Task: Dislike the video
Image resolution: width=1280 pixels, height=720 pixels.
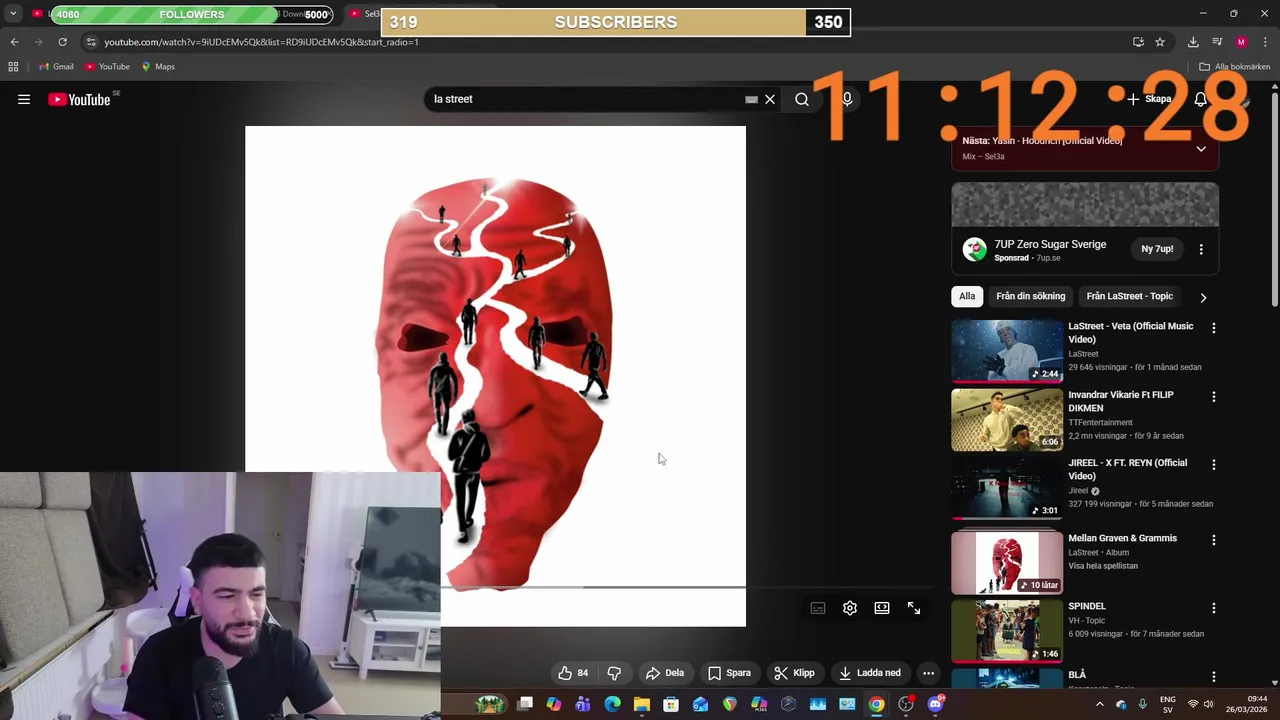Action: (614, 673)
